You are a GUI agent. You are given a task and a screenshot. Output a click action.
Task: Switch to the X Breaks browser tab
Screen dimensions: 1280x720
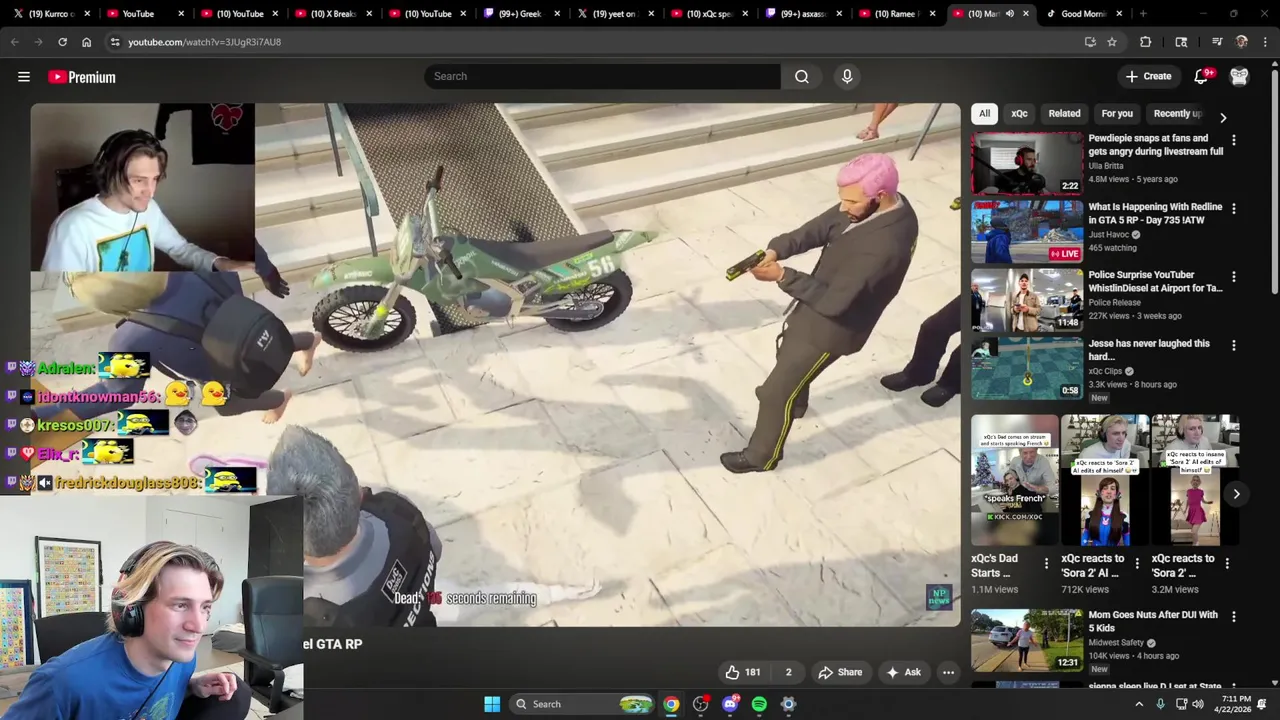tap(333, 13)
